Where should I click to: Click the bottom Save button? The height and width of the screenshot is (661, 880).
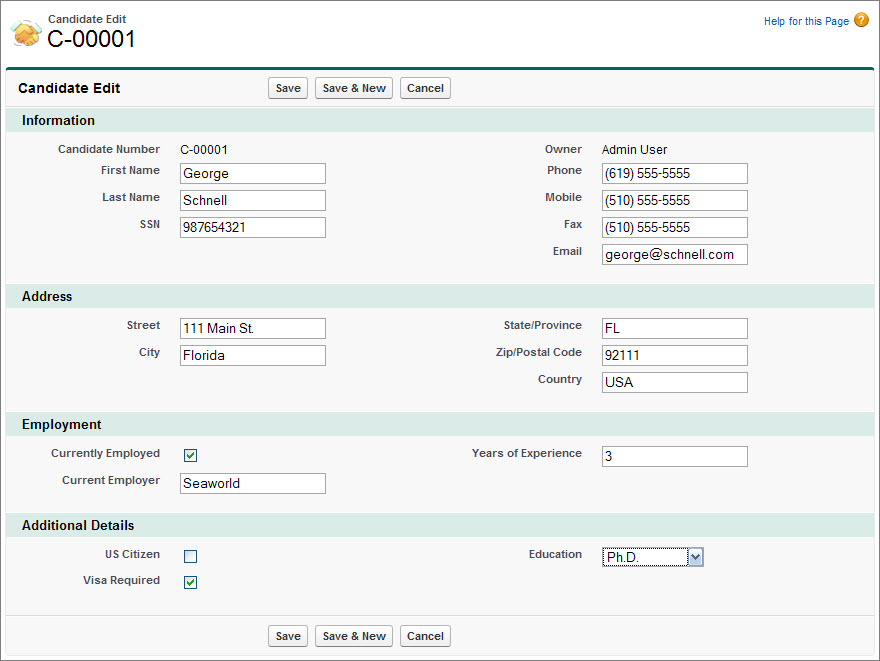pos(288,636)
